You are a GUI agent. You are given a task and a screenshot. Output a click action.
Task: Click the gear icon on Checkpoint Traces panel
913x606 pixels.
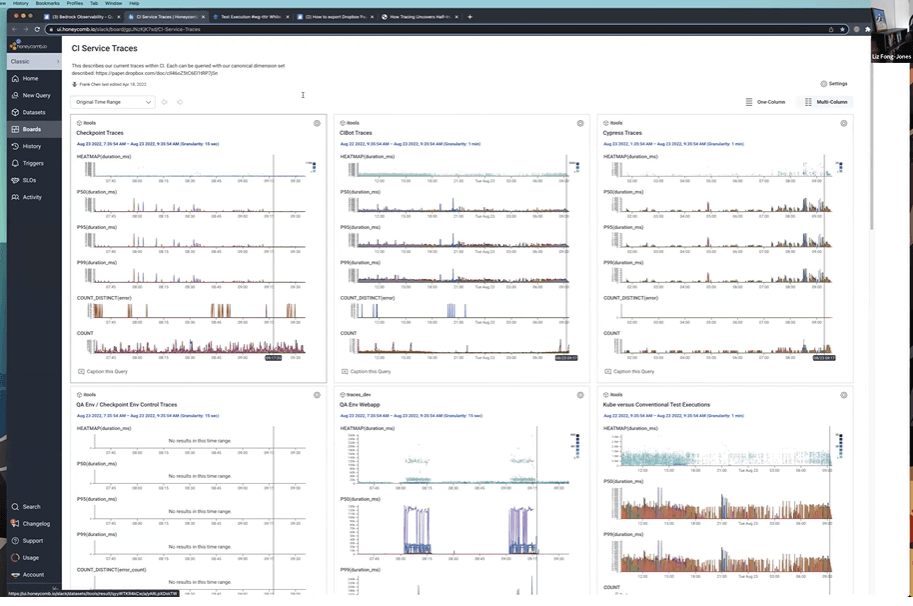pos(317,123)
